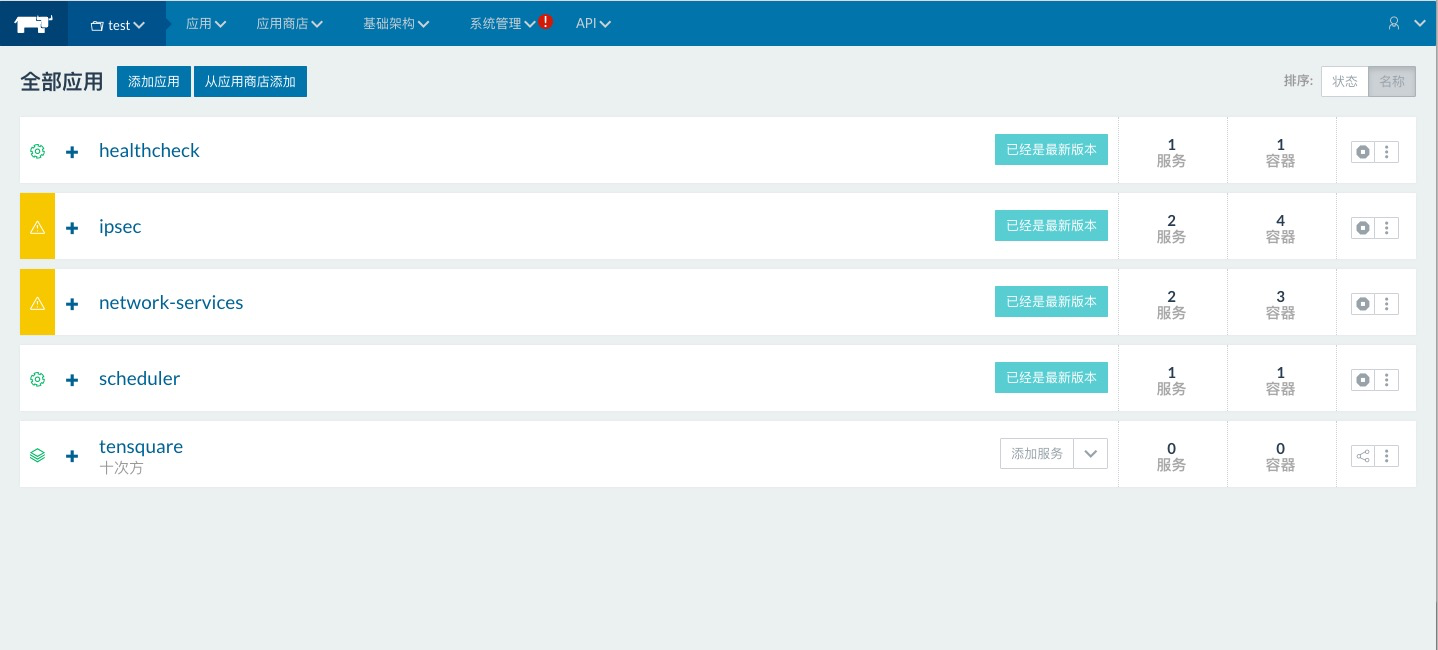Click the tensquare layers status icon

[x=37, y=455]
